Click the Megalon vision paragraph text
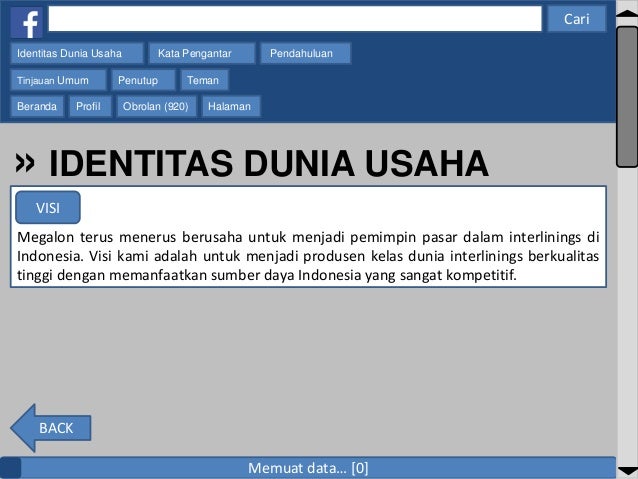Screen dimensions: 638x479 tap(308, 256)
